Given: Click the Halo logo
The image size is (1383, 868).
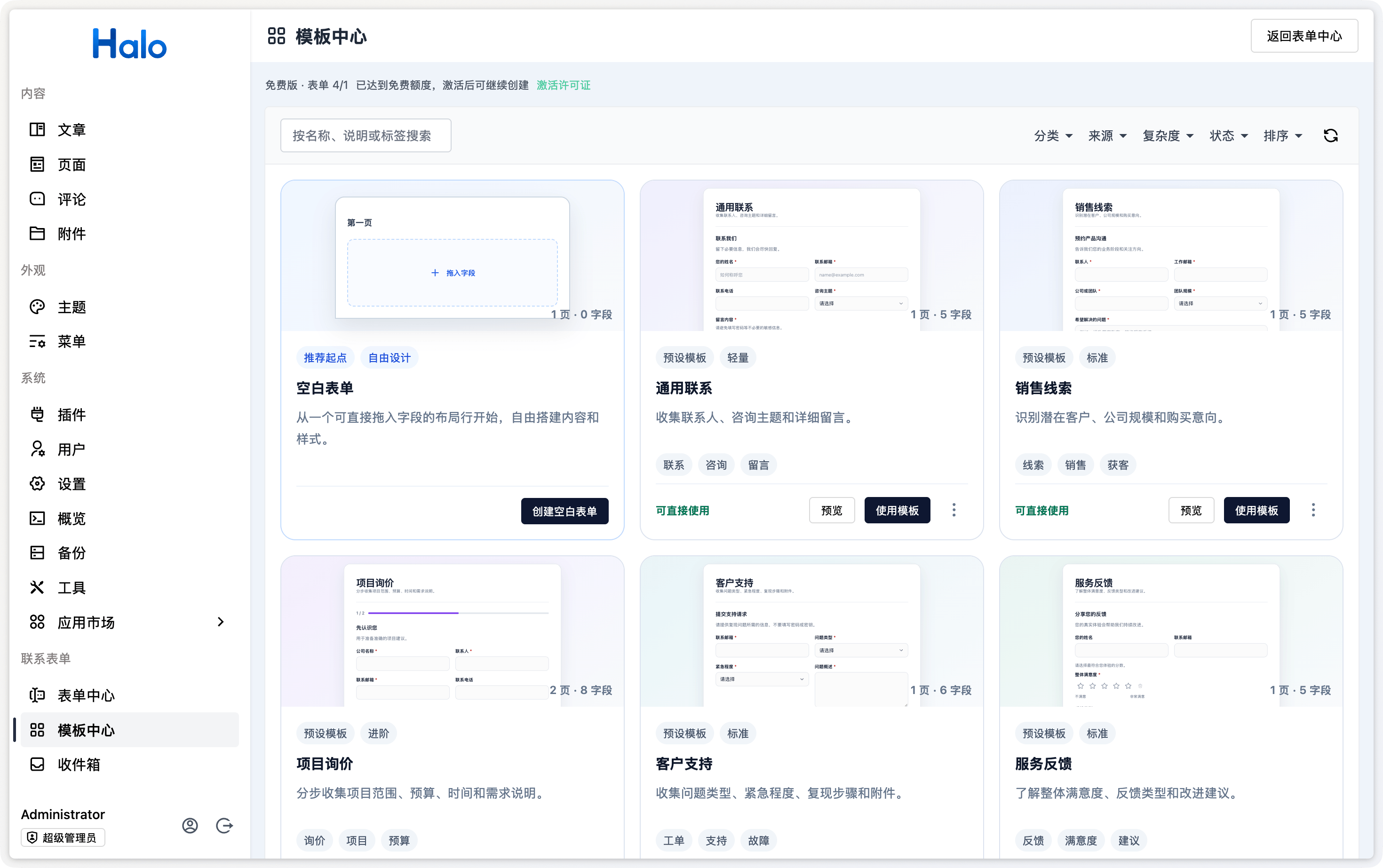Looking at the screenshot, I should 130,44.
